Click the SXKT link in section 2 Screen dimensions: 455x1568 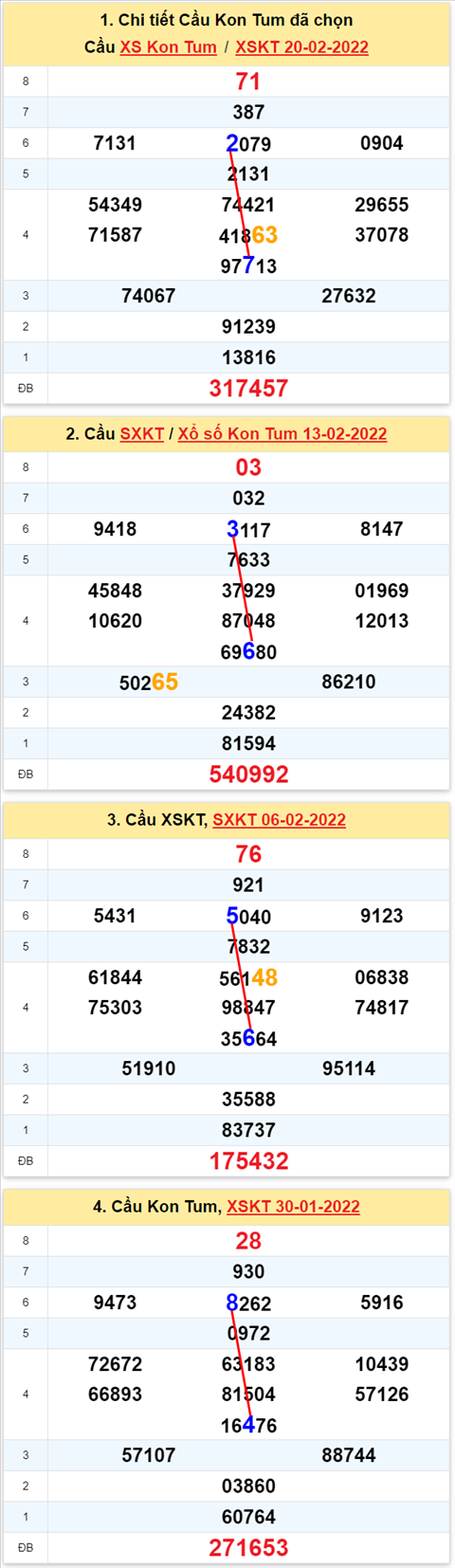(142, 433)
